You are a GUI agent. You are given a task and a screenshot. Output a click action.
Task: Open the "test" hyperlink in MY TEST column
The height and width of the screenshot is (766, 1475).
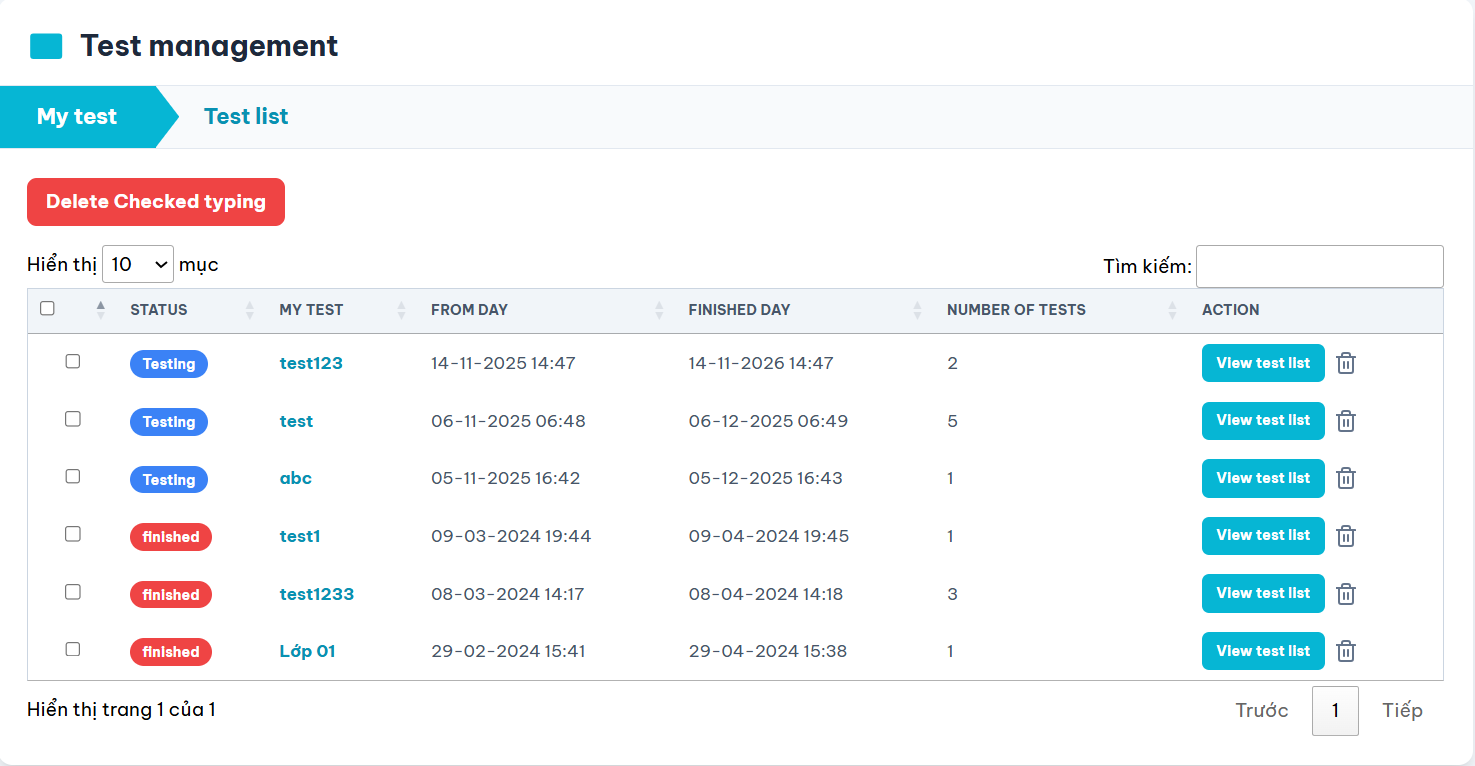click(296, 421)
